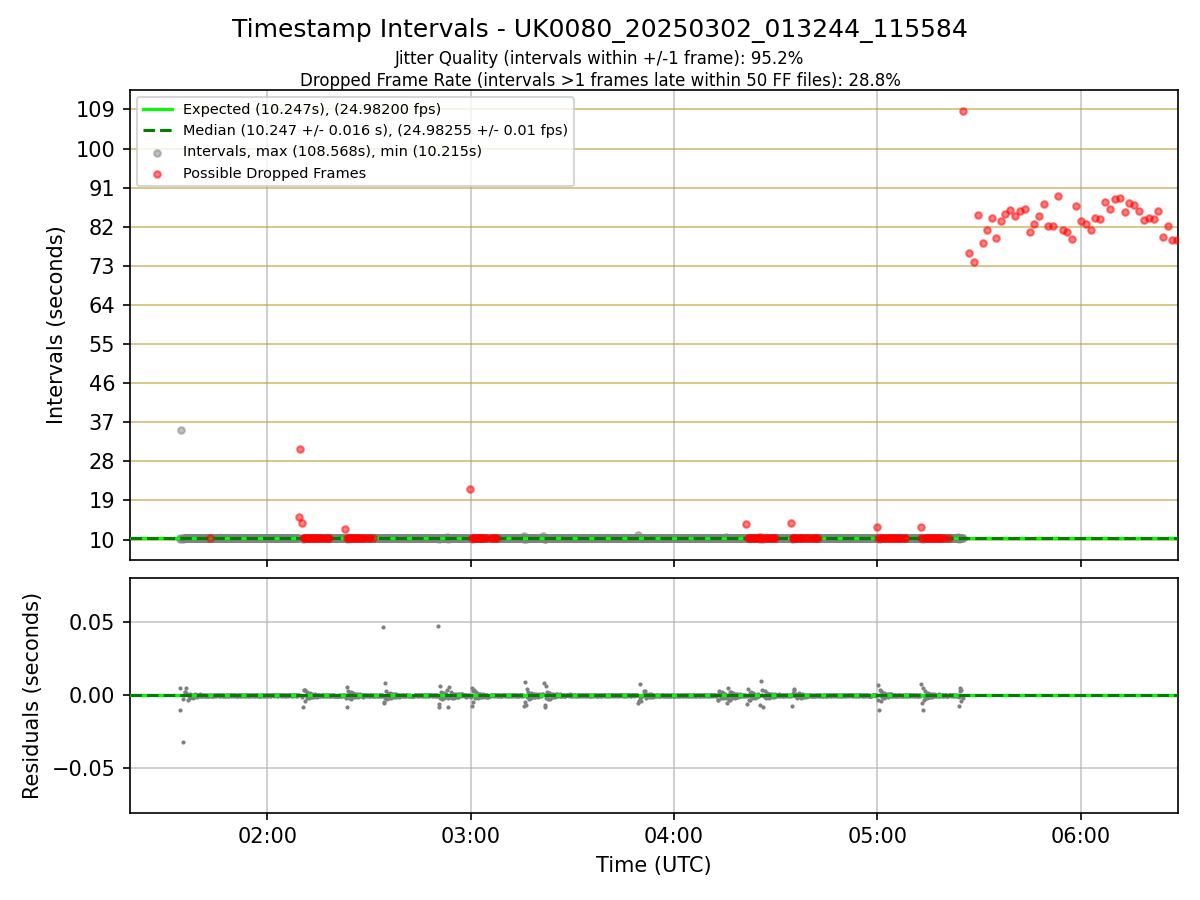1200x900 pixels.
Task: Click the 100 y-axis tick label
Action: click(97, 149)
